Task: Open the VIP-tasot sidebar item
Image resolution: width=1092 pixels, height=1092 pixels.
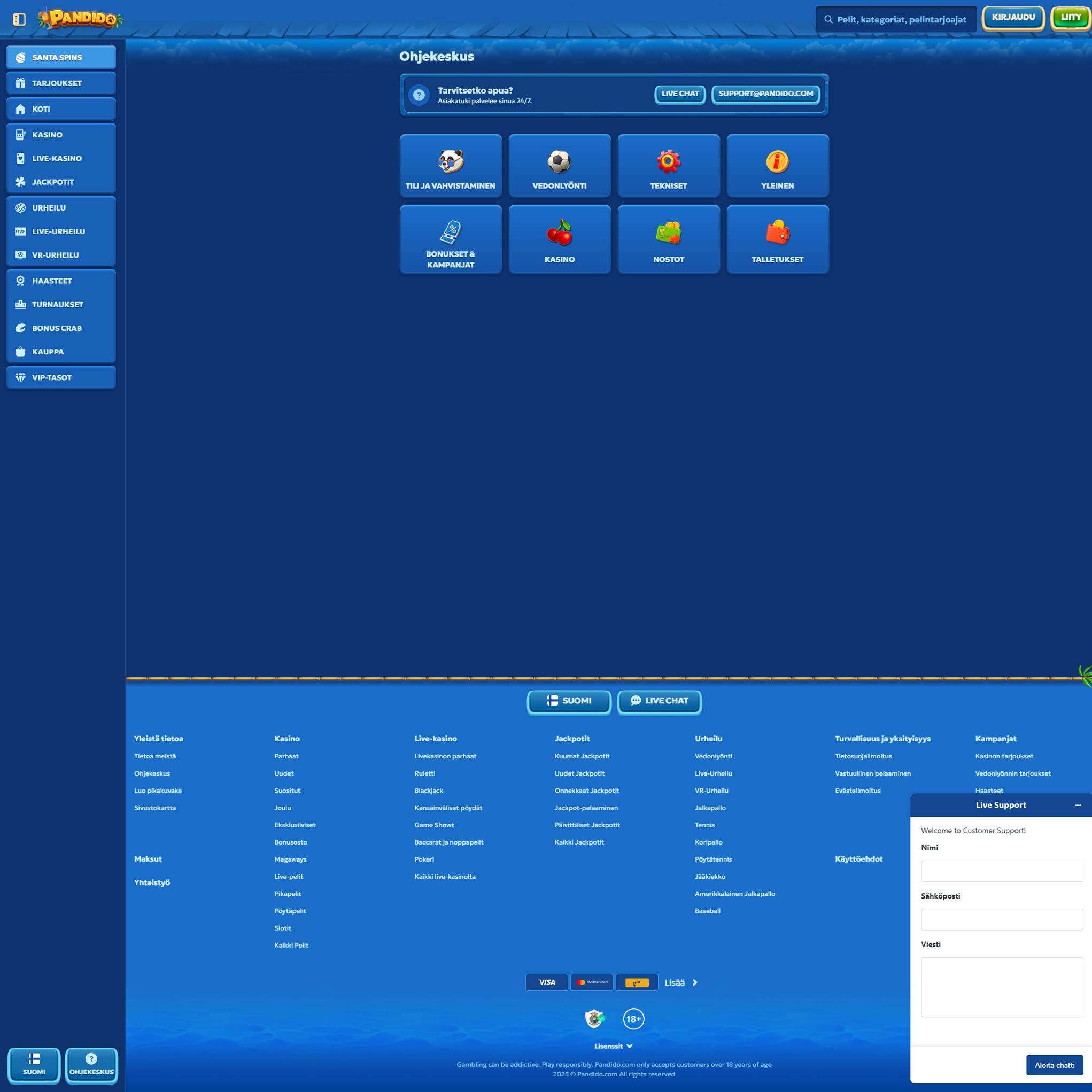Action: [61, 377]
